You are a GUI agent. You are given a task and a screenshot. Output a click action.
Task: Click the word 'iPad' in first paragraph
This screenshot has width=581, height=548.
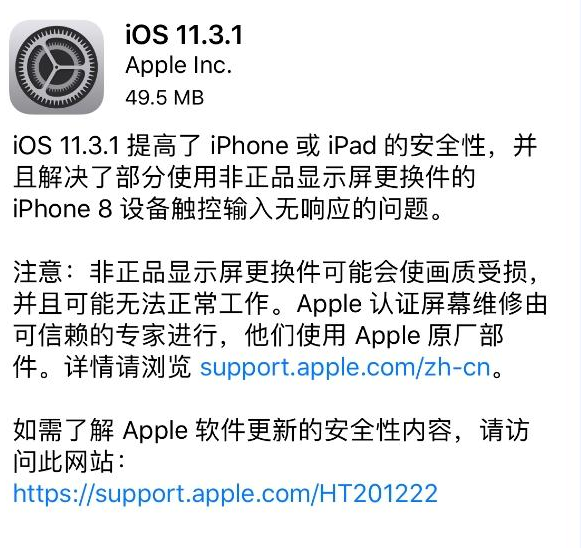(x=352, y=145)
